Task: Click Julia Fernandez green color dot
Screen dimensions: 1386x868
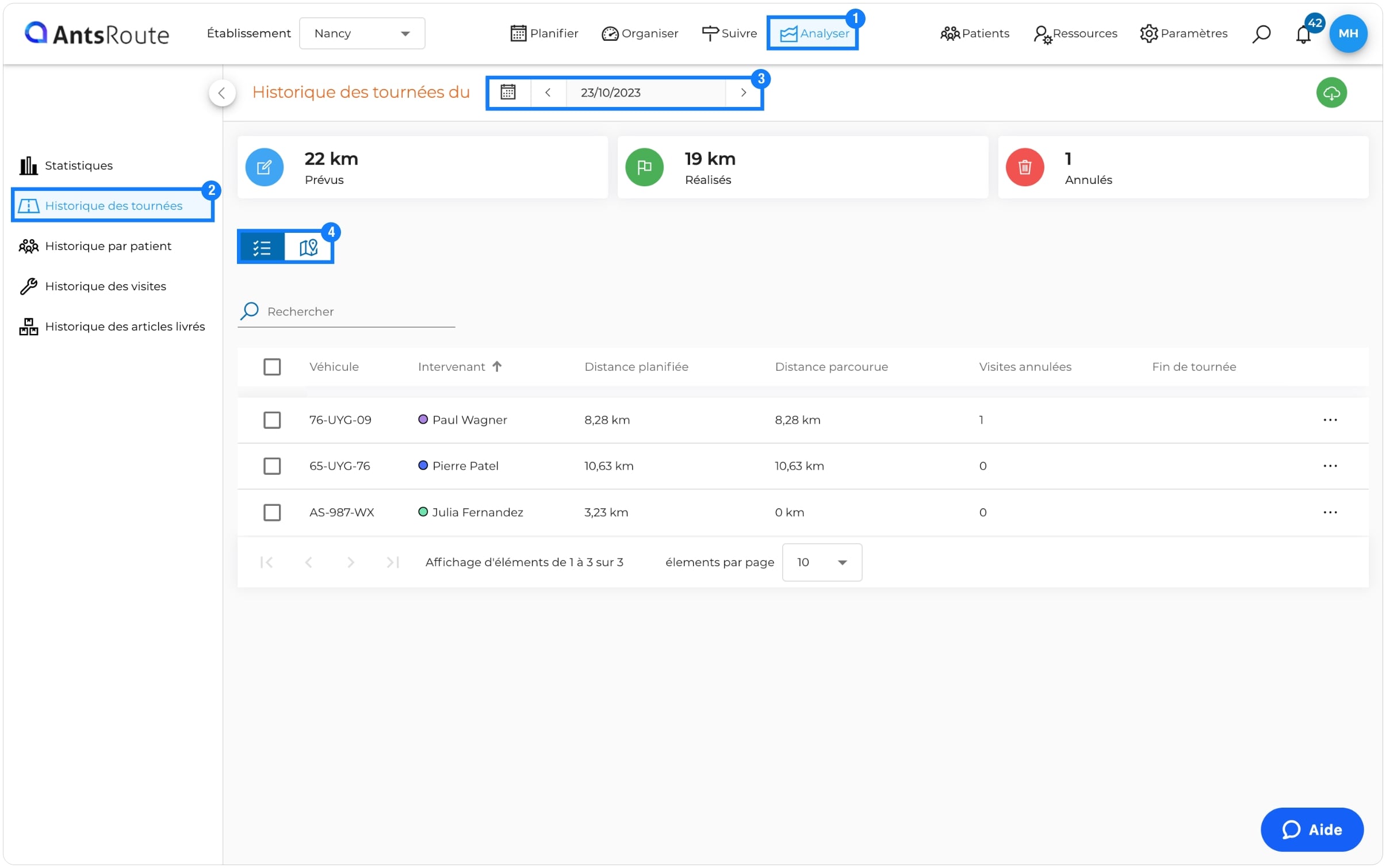Action: click(x=423, y=512)
